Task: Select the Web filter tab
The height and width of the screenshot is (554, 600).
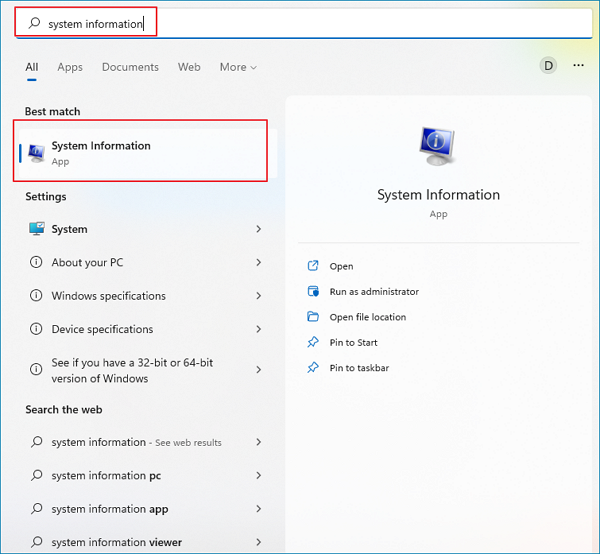Action: [x=189, y=67]
